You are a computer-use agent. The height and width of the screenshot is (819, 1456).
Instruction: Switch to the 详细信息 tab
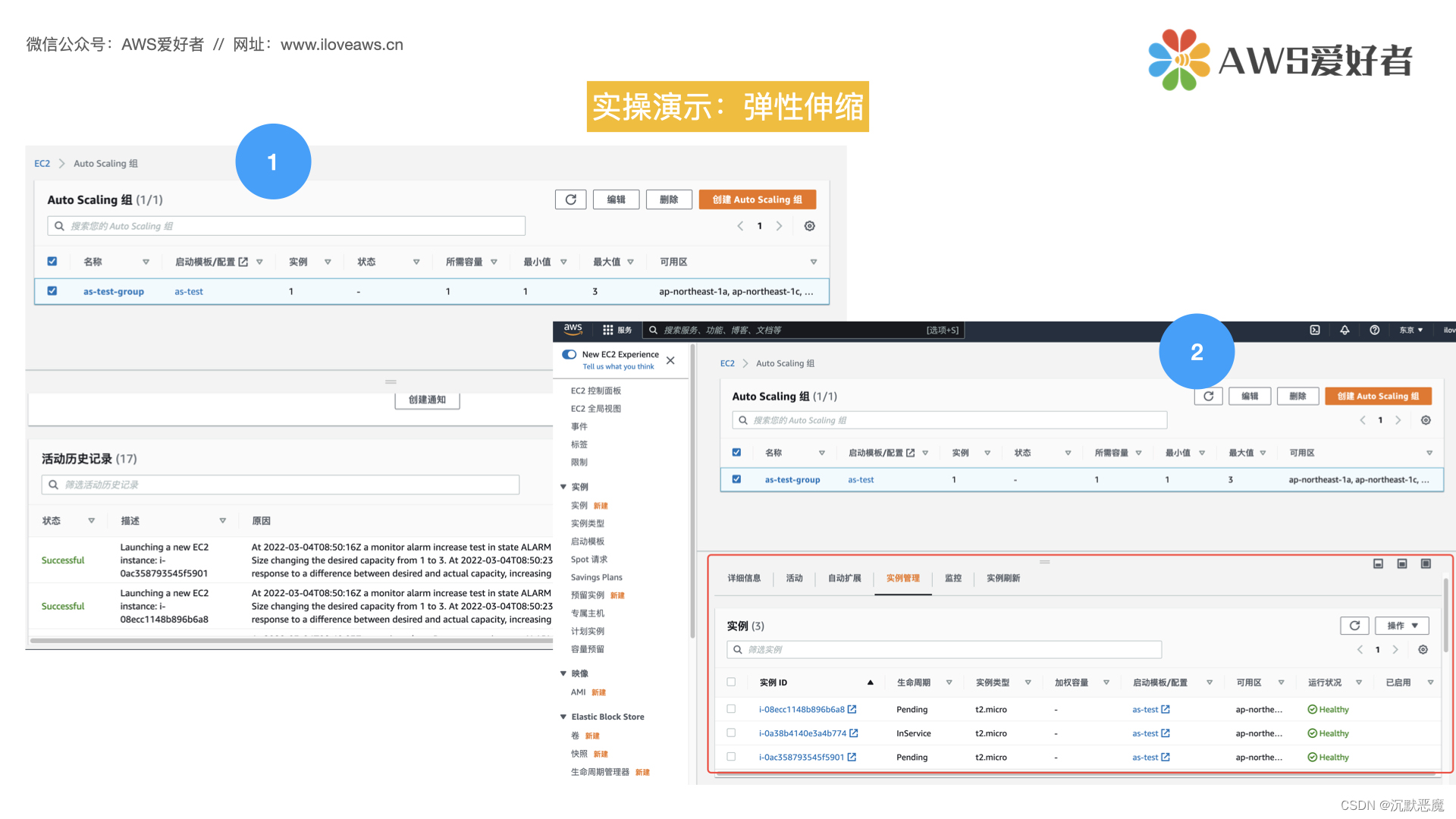point(744,578)
